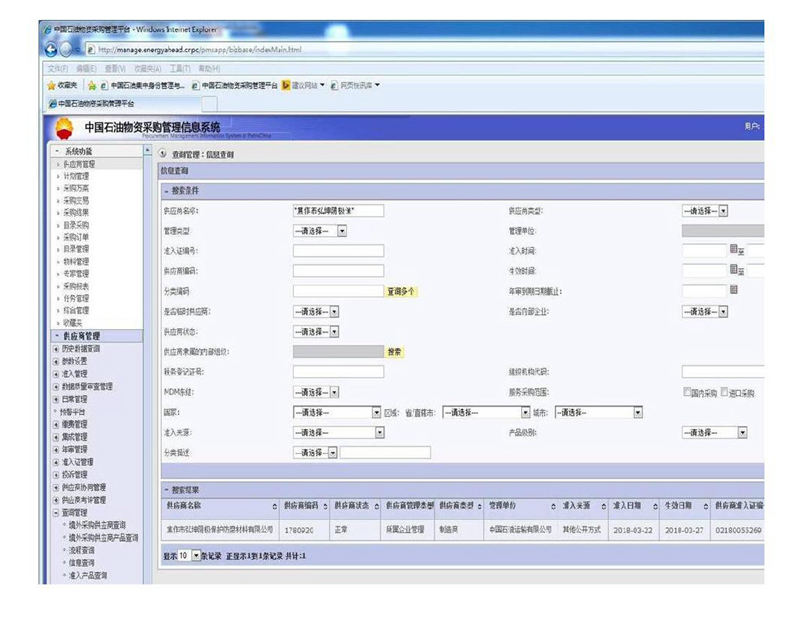The image size is (800, 617).
Task: Click supplier code cell 1780920
Action: pos(299,530)
